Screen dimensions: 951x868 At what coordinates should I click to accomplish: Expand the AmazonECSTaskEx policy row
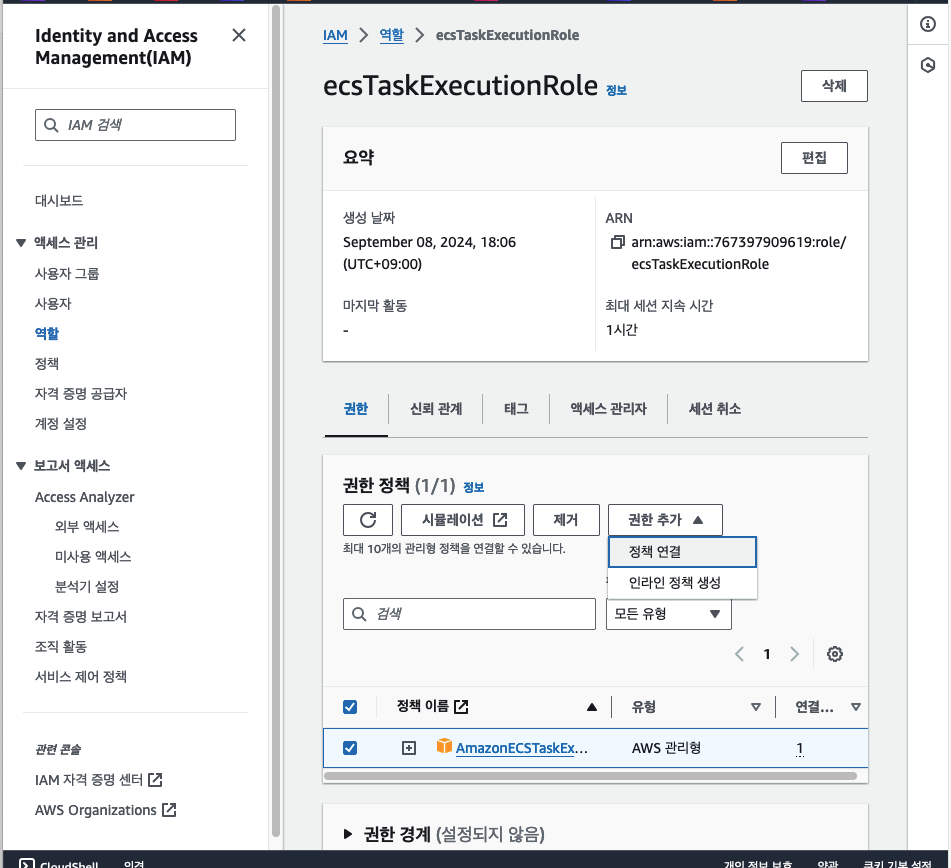tap(409, 748)
